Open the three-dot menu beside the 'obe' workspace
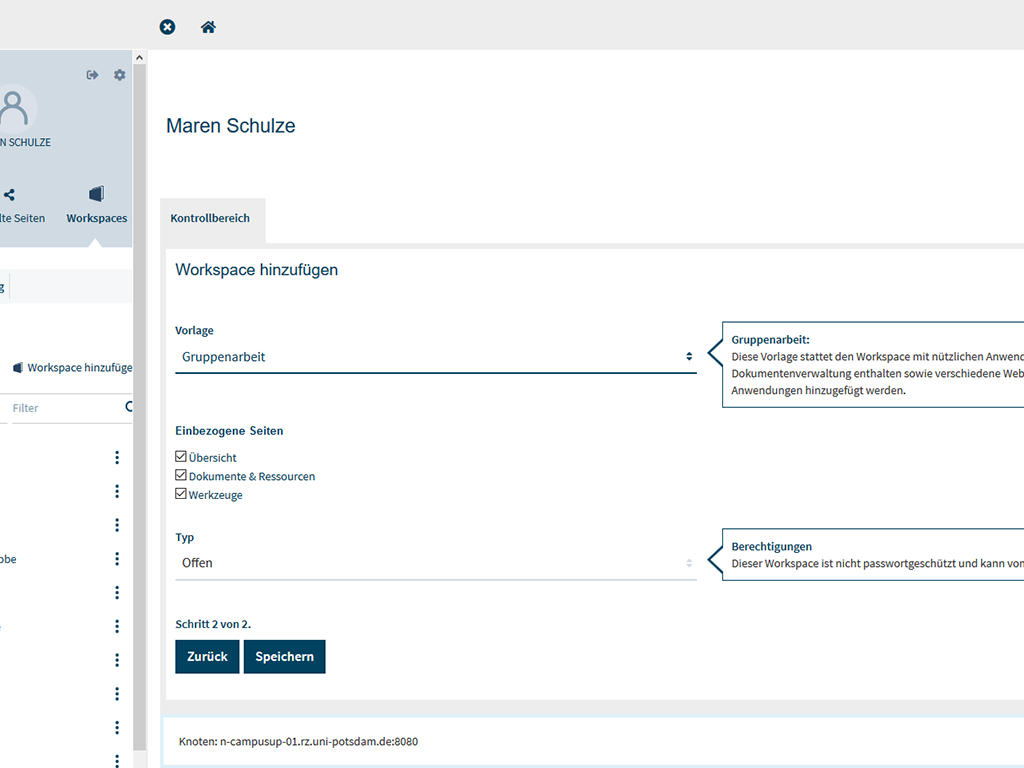The height and width of the screenshot is (768, 1024). click(117, 559)
